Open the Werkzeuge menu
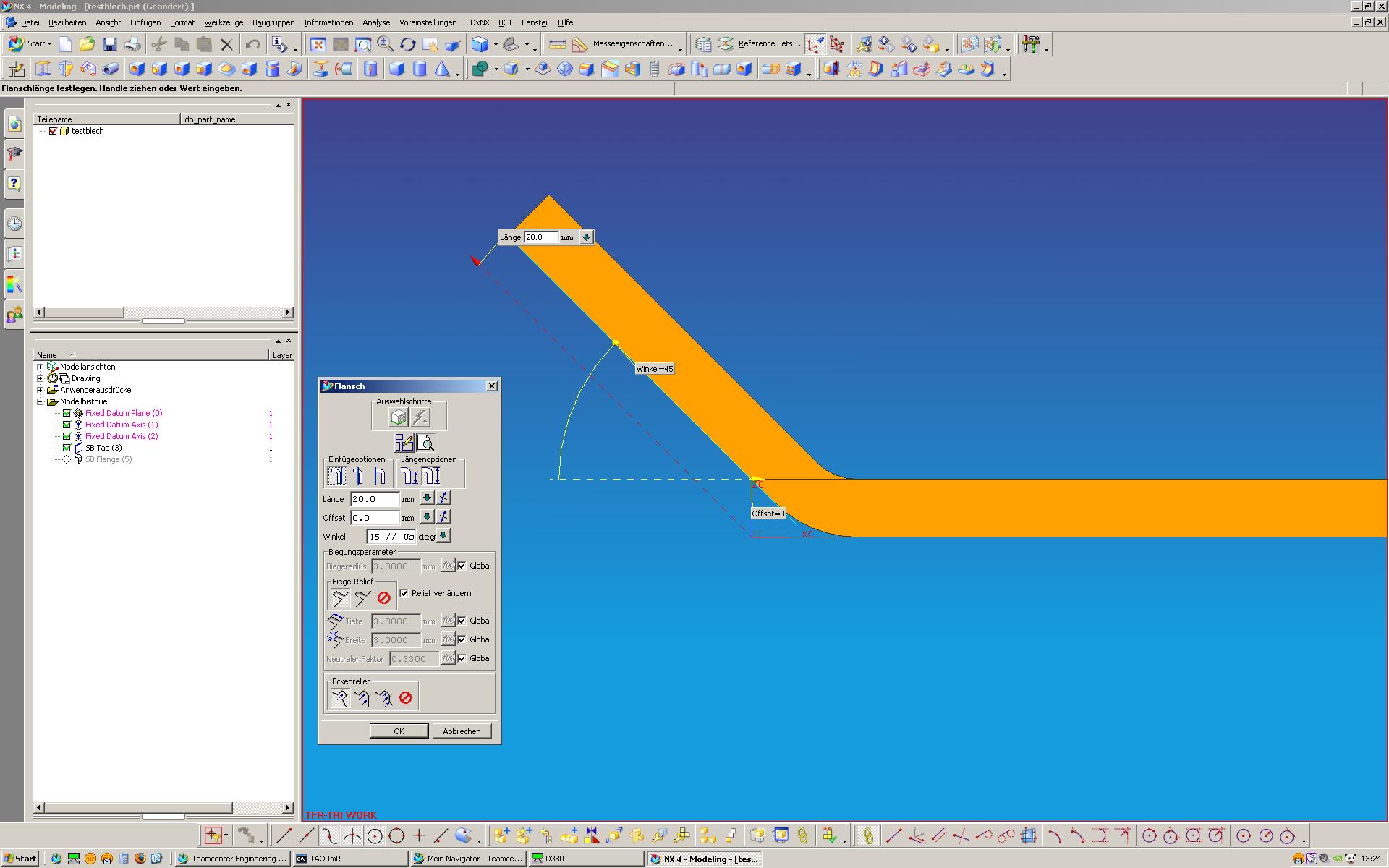1389x868 pixels. pyautogui.click(x=224, y=22)
